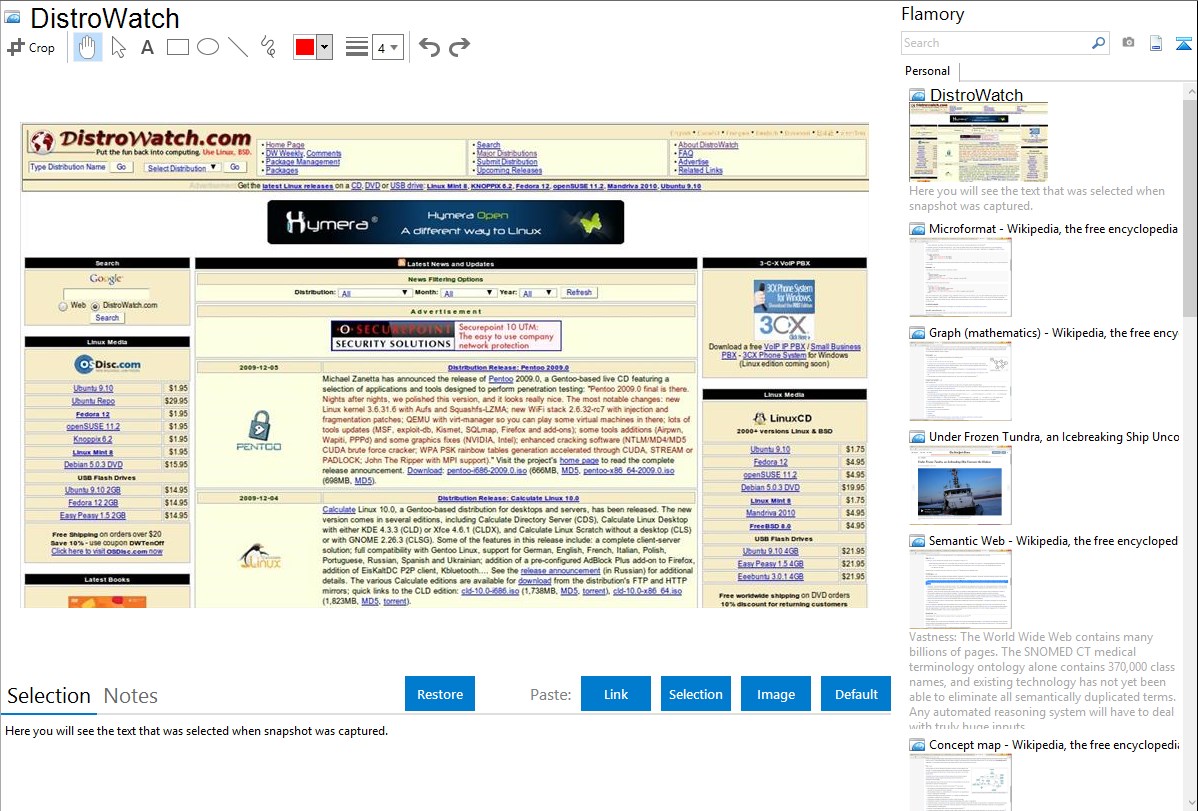Click the About DistroWatch link
The height and width of the screenshot is (811, 1198).
pos(708,144)
